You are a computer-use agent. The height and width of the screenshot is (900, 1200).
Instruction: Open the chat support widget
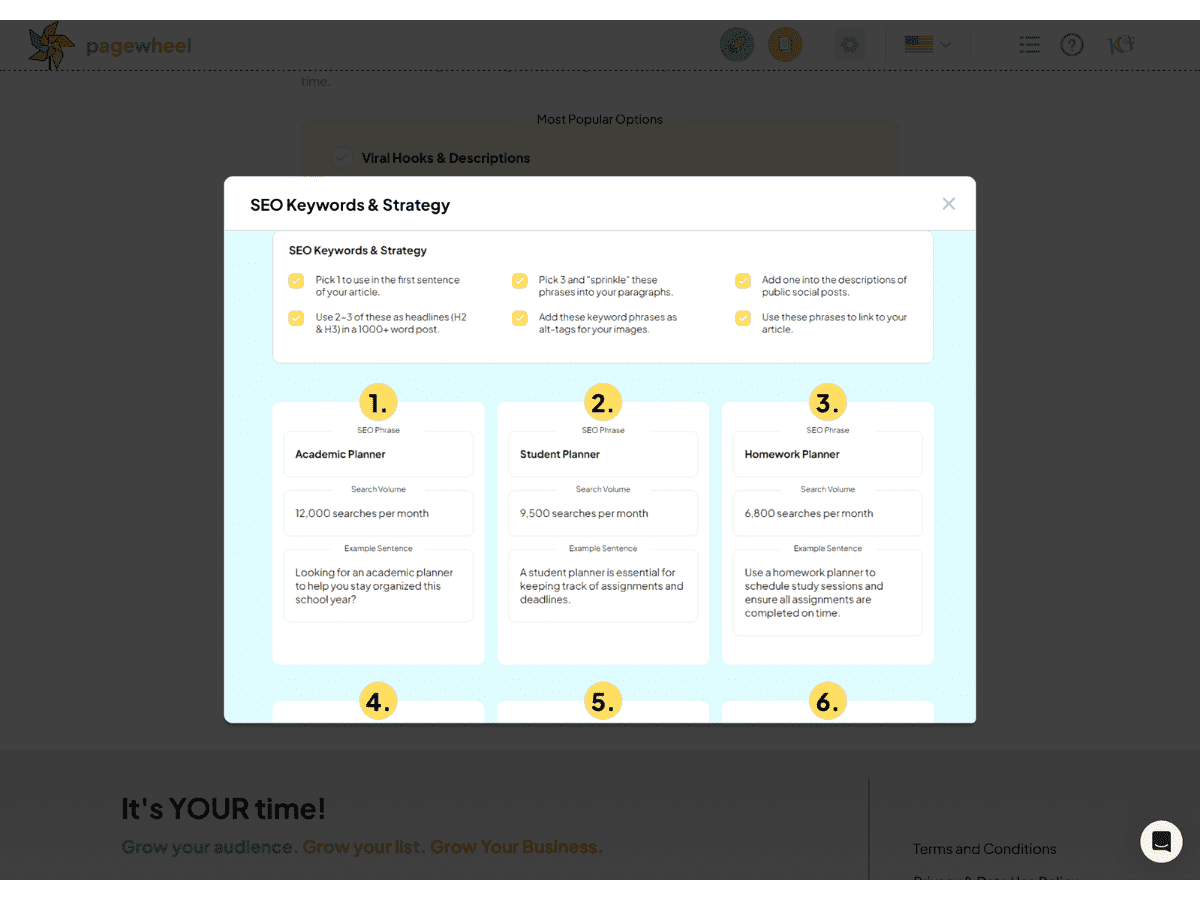[1161, 841]
